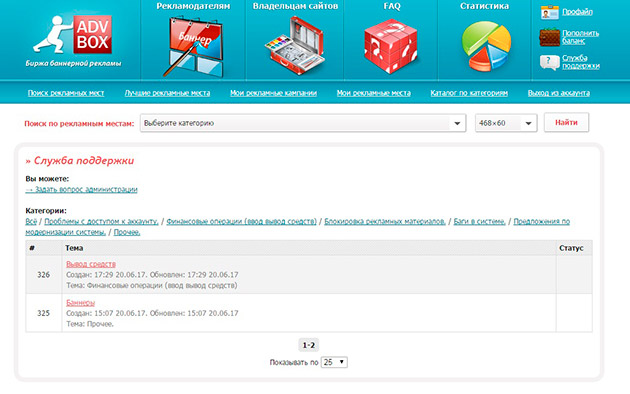Click the Найти search button
This screenshot has height=394, width=630.
pyautogui.click(x=566, y=122)
